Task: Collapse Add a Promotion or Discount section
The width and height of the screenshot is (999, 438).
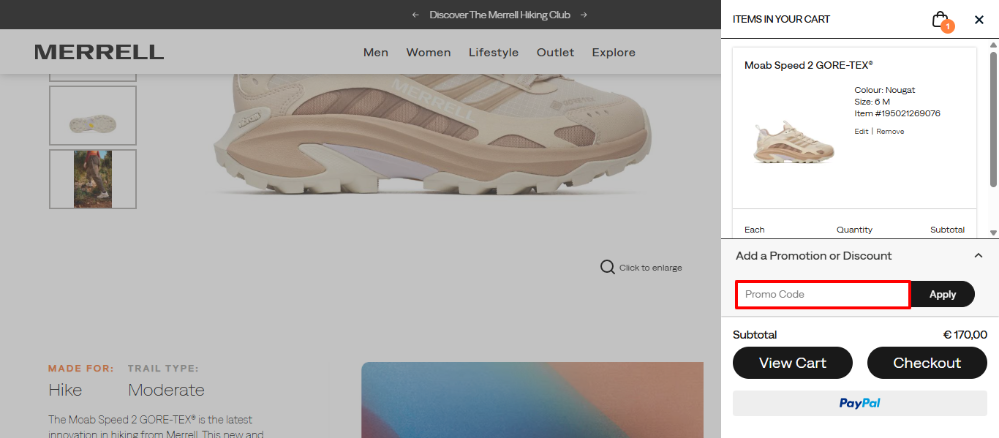Action: [x=979, y=256]
